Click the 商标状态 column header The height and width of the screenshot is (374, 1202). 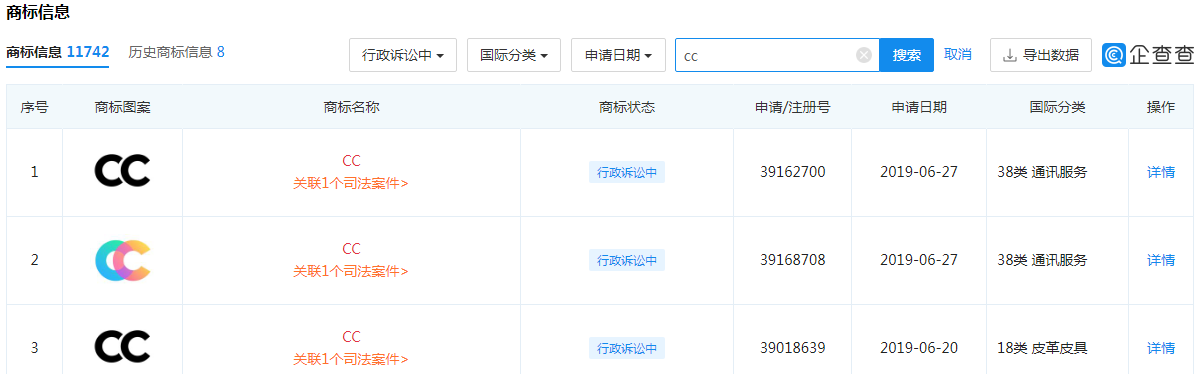pos(627,107)
